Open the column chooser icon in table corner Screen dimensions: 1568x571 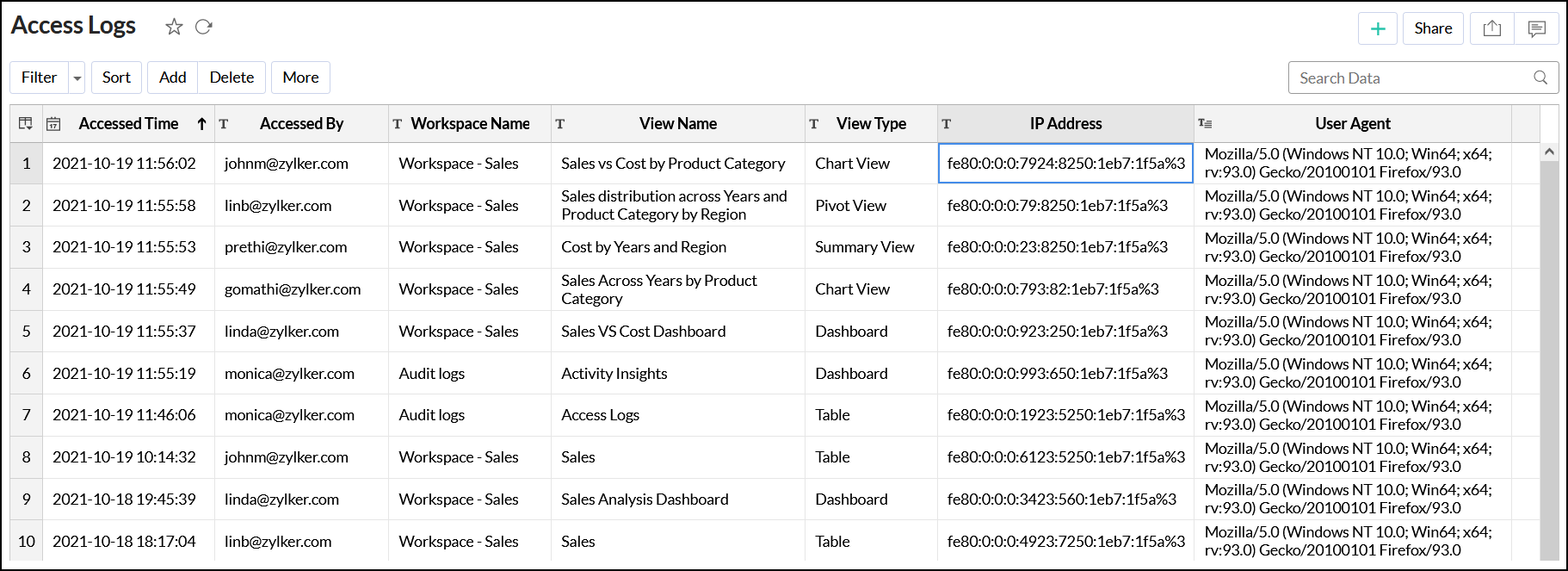tap(26, 124)
